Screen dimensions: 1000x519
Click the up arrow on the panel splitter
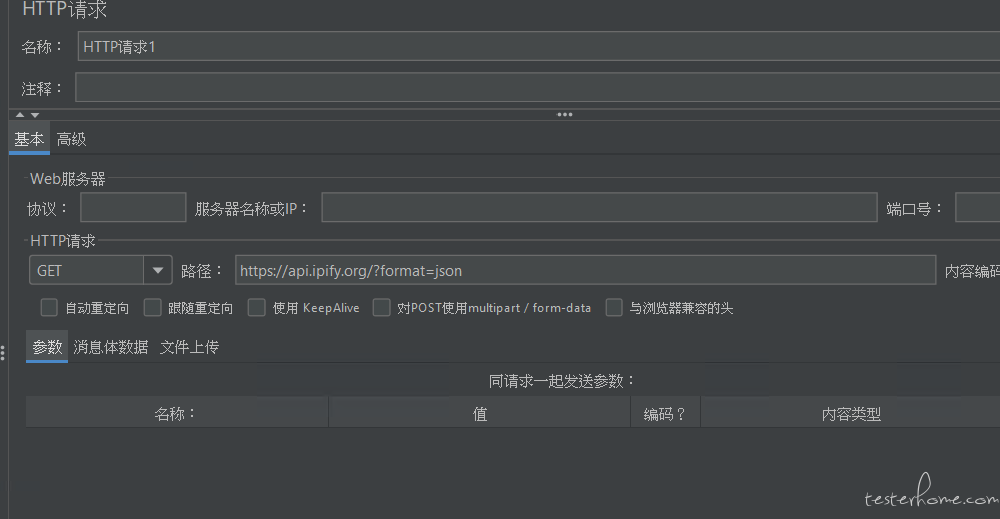(20, 115)
